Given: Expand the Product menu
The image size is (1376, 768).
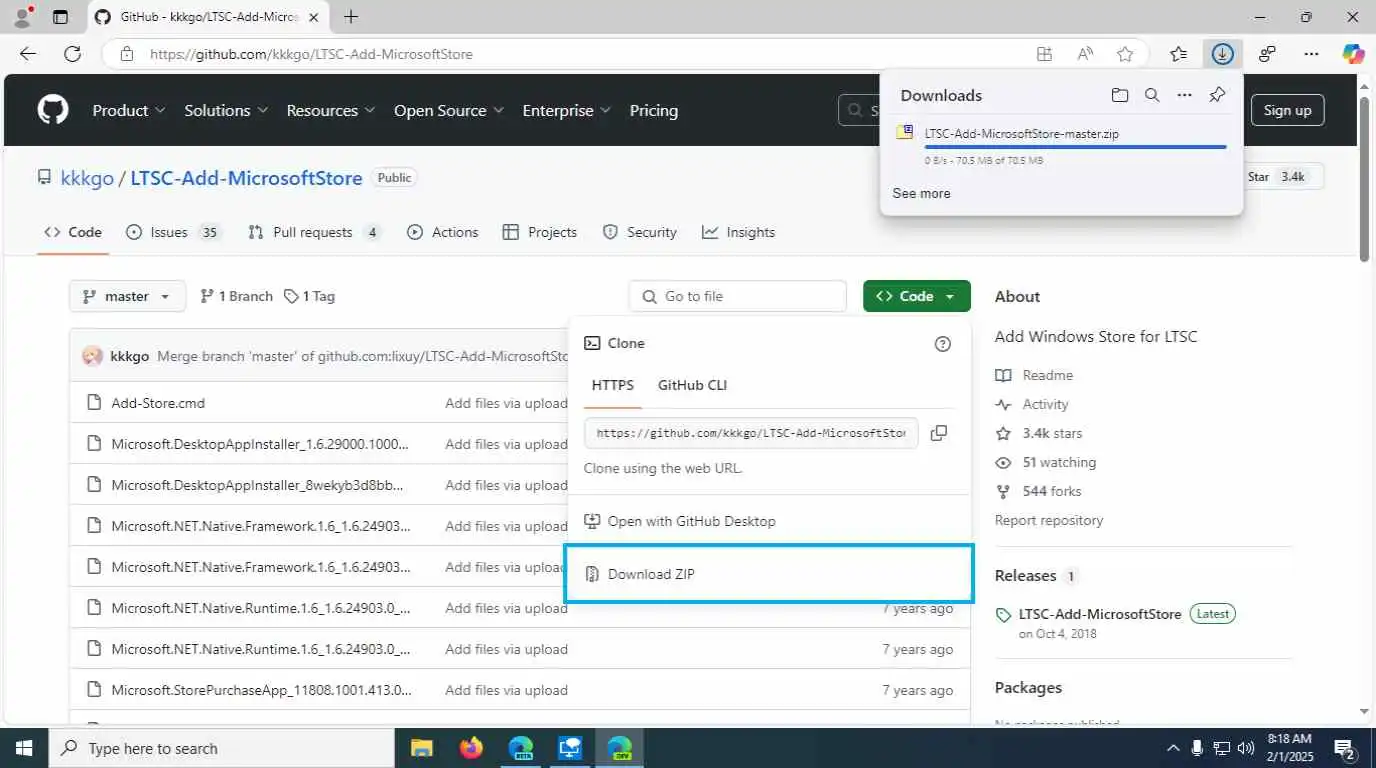Looking at the screenshot, I should pos(129,110).
